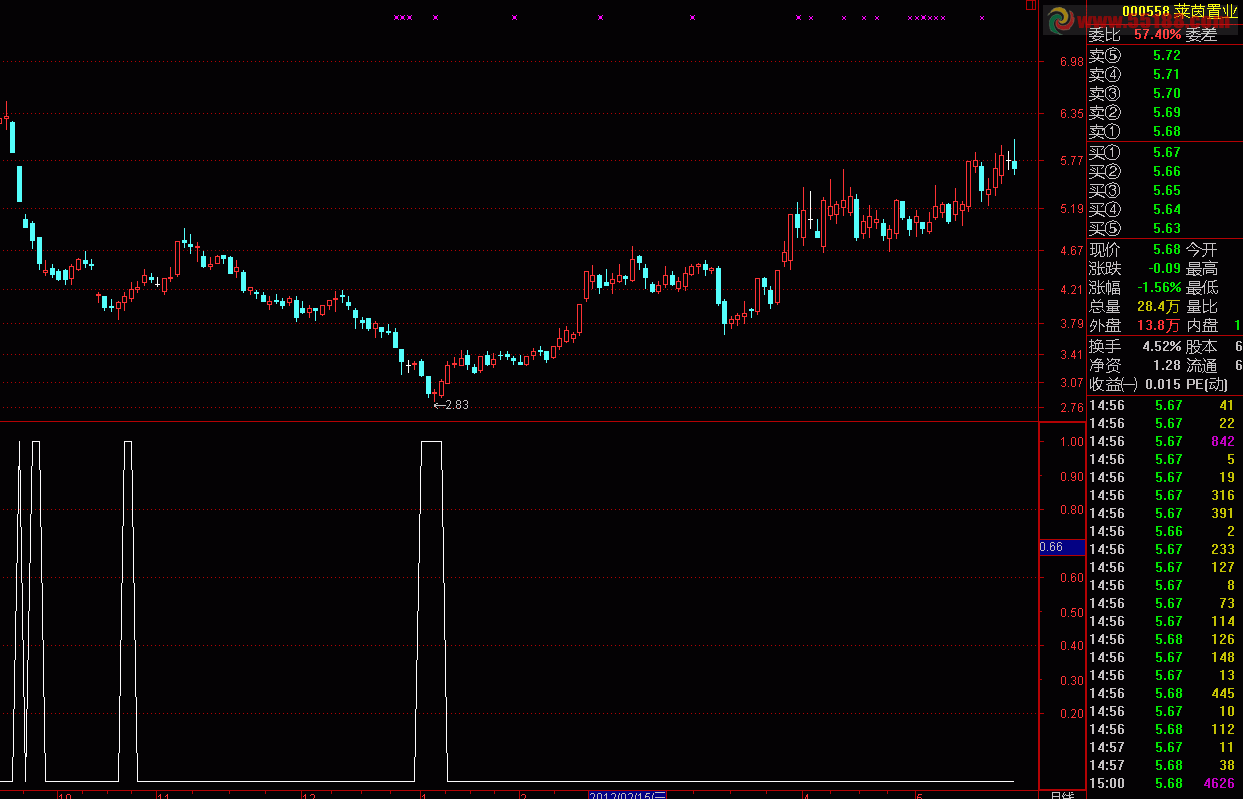Click the 收益(一) 0.015 earnings value
The width and height of the screenshot is (1243, 799).
click(x=1164, y=384)
